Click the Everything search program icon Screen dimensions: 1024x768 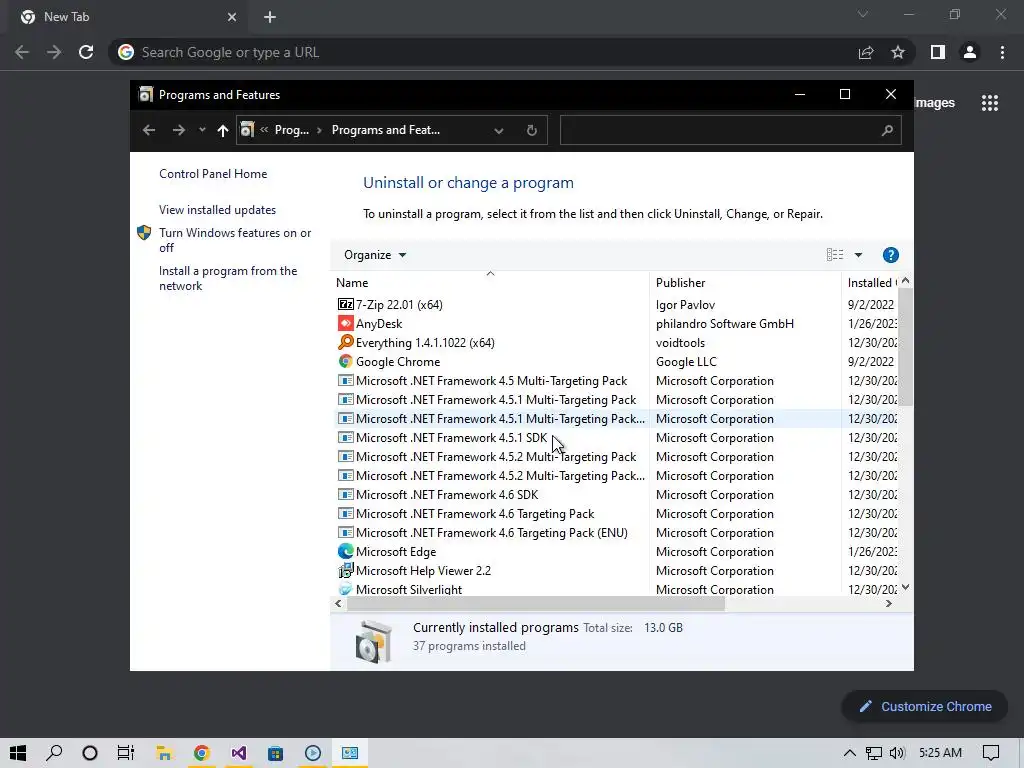(345, 342)
